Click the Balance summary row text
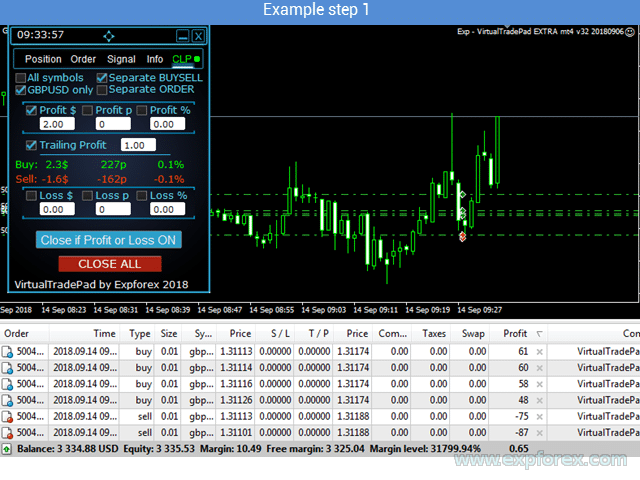 [249, 449]
